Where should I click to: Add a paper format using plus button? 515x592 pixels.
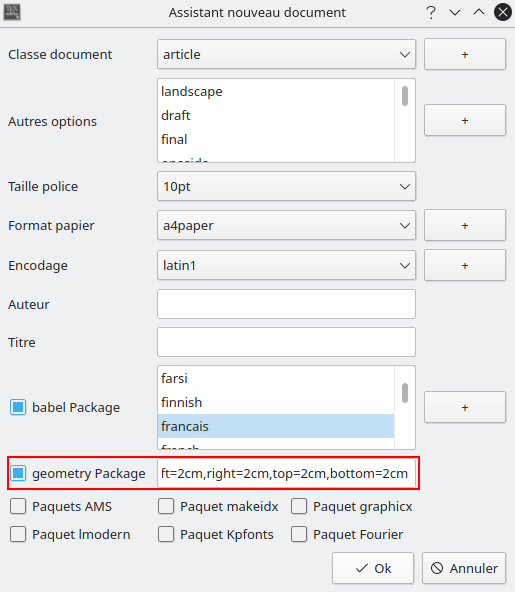pyautogui.click(x=465, y=225)
